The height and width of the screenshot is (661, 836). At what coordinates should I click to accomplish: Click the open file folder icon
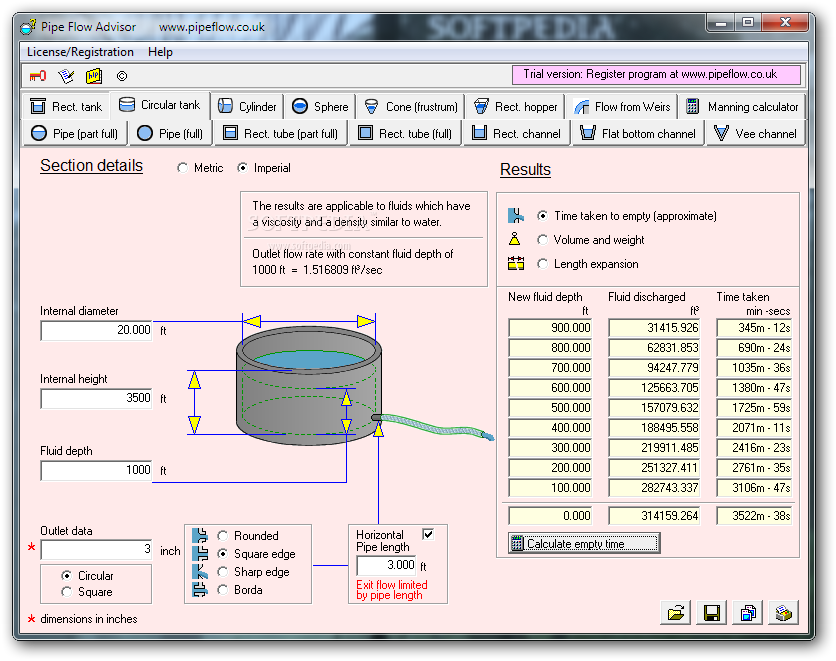[676, 613]
